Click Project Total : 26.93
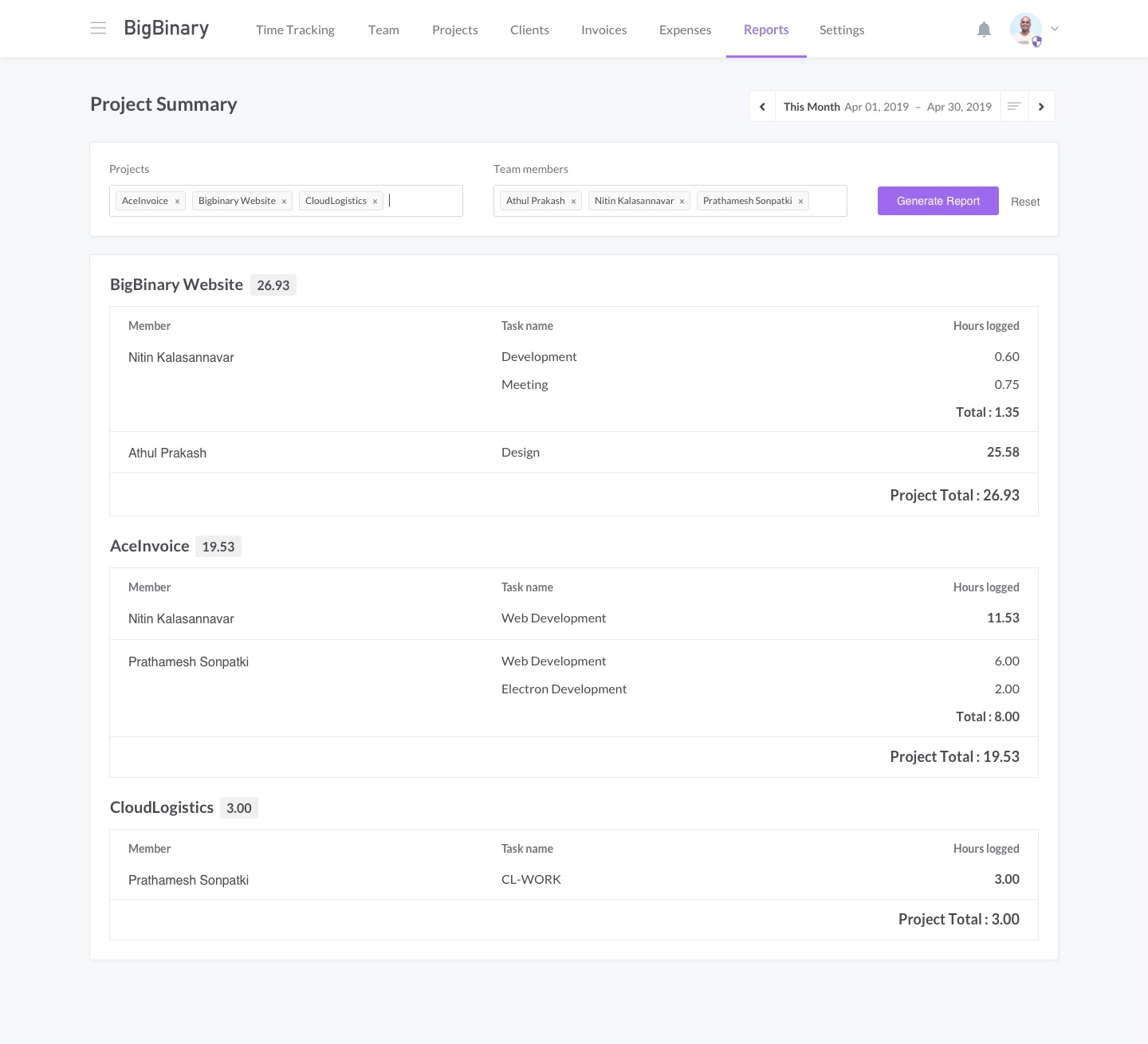The image size is (1148, 1044). tap(955, 496)
